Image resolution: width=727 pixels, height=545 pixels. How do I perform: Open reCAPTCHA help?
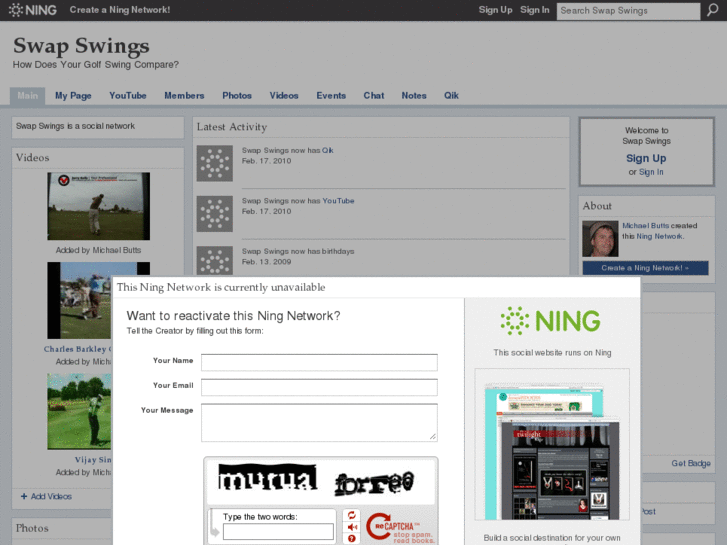pos(352,539)
